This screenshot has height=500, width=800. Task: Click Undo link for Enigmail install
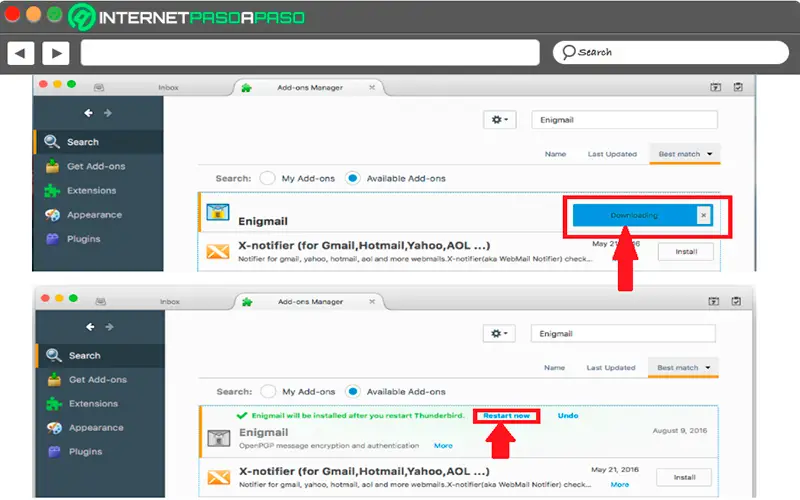pos(568,416)
